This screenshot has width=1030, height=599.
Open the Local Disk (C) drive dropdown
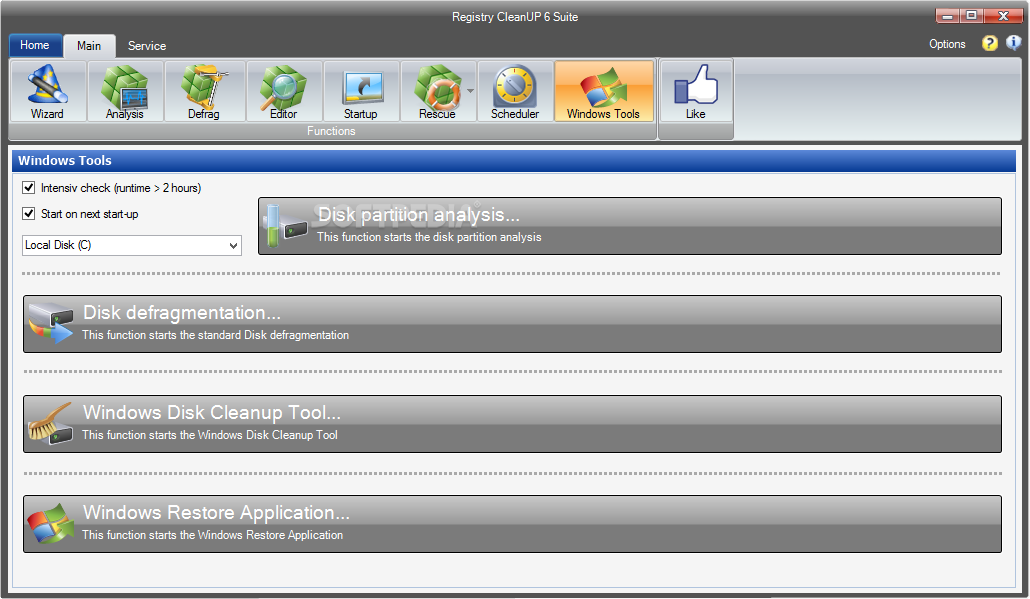[132, 245]
